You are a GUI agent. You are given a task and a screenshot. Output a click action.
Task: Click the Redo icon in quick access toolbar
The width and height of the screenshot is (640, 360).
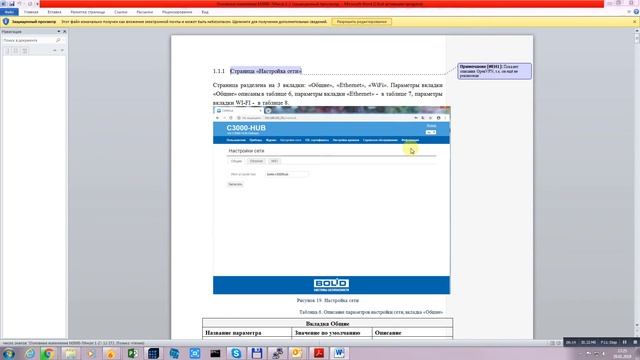pyautogui.click(x=30, y=4)
